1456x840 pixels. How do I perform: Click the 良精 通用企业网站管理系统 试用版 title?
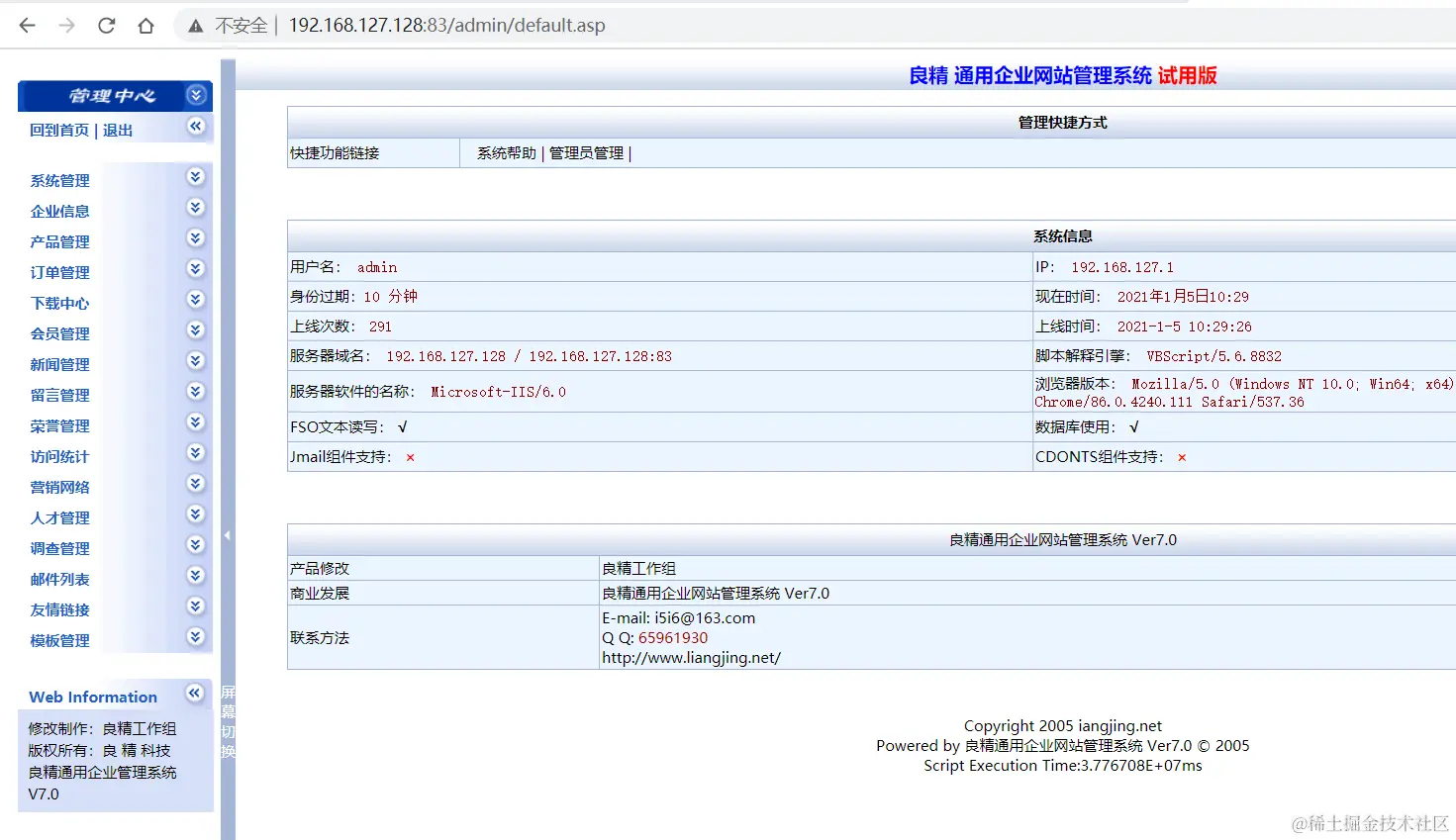1063,76
